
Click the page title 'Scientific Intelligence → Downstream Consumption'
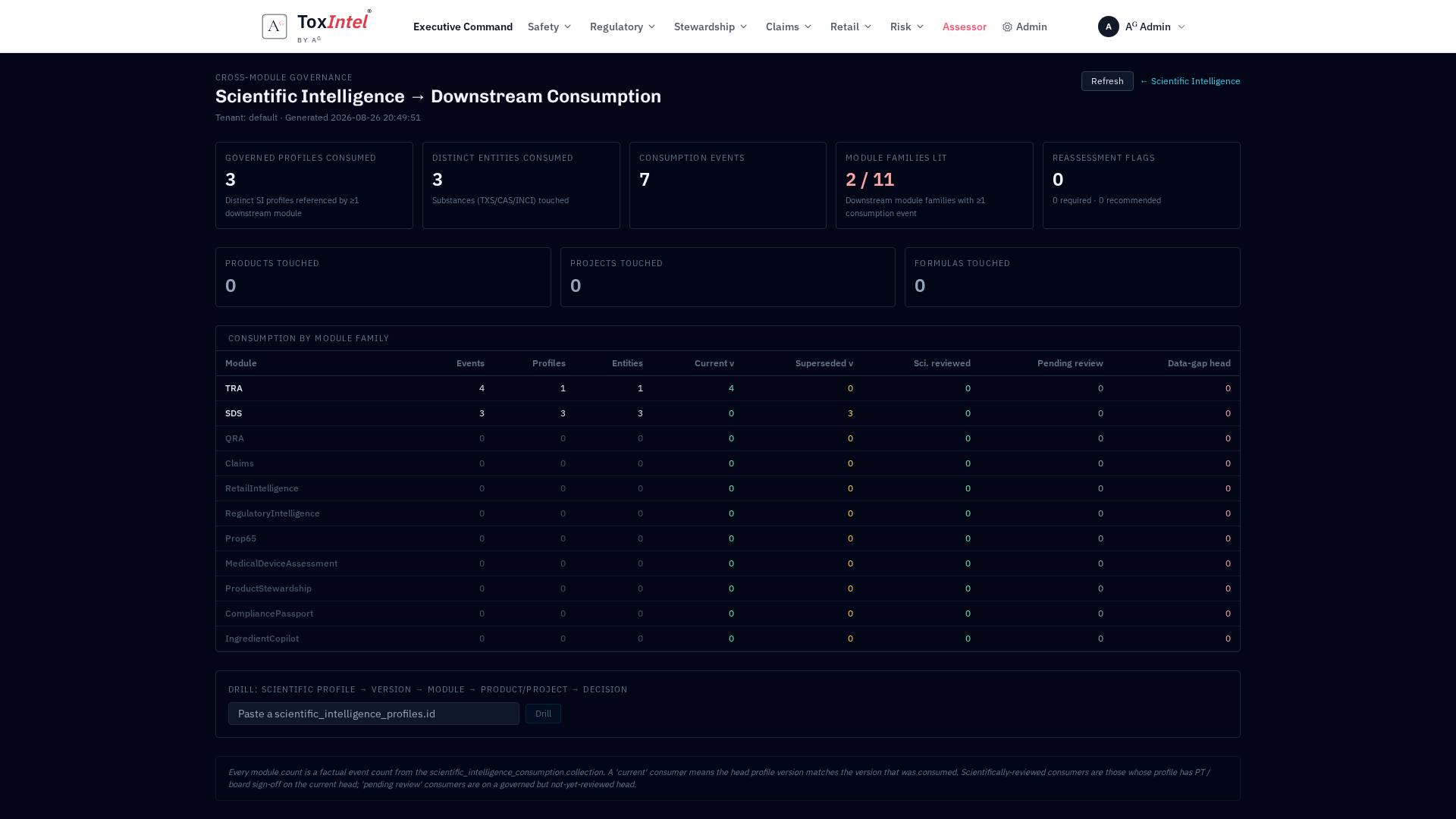pos(438,96)
